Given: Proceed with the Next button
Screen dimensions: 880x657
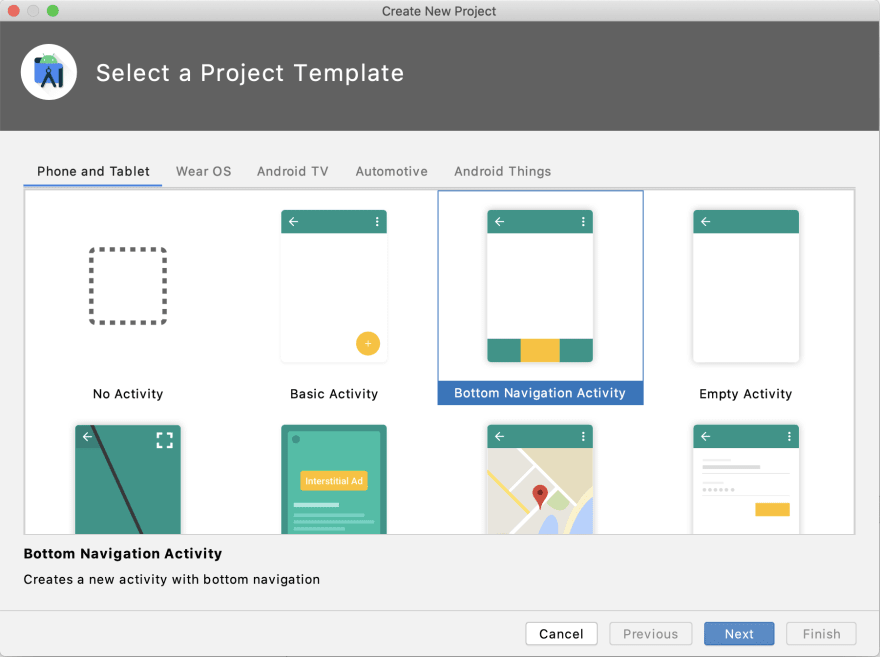Looking at the screenshot, I should pos(739,634).
